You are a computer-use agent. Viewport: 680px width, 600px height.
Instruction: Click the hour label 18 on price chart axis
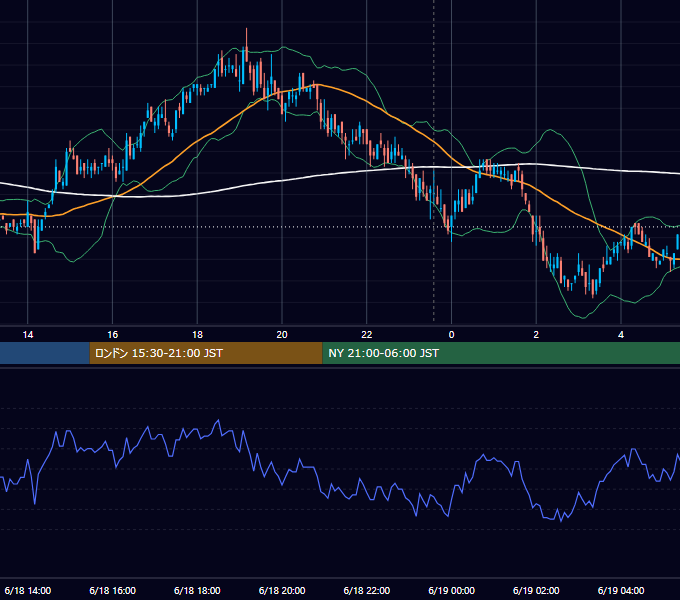click(x=197, y=335)
